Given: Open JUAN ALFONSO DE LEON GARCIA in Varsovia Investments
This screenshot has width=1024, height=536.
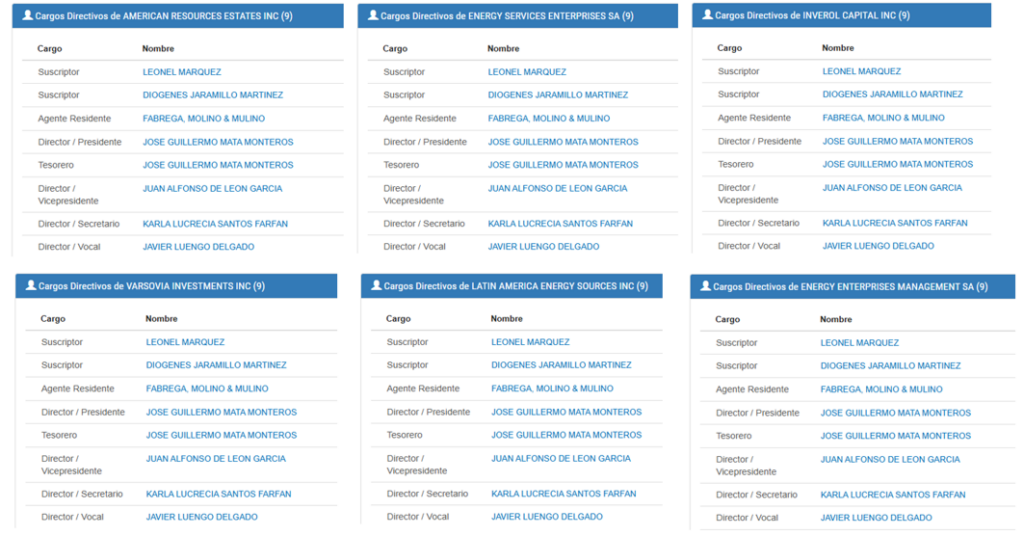Looking at the screenshot, I should (x=216, y=458).
